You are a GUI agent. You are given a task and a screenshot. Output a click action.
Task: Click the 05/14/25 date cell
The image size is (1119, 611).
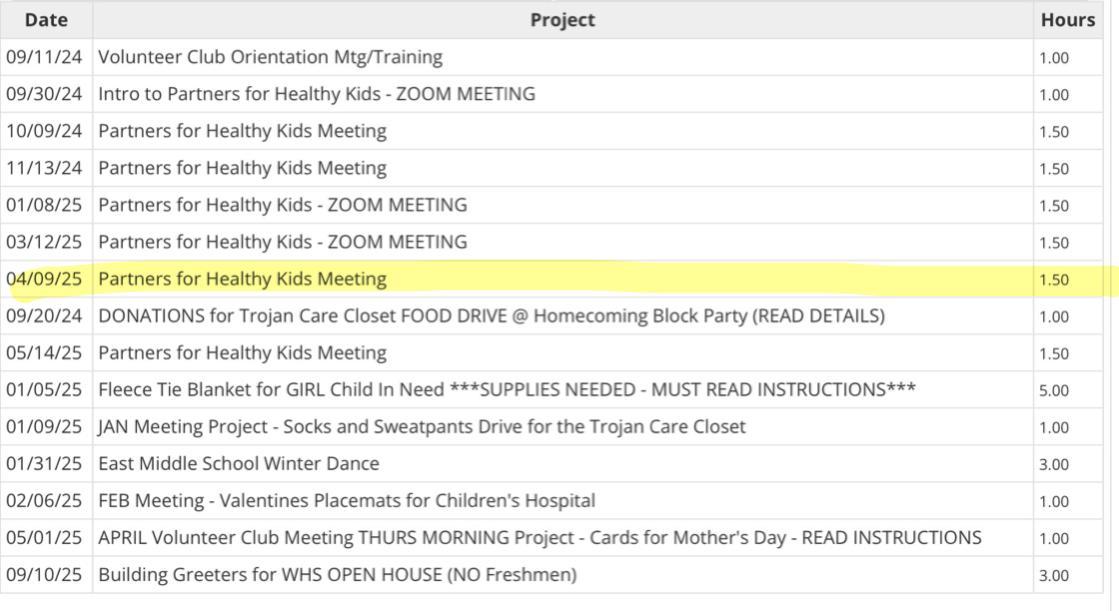(x=45, y=353)
